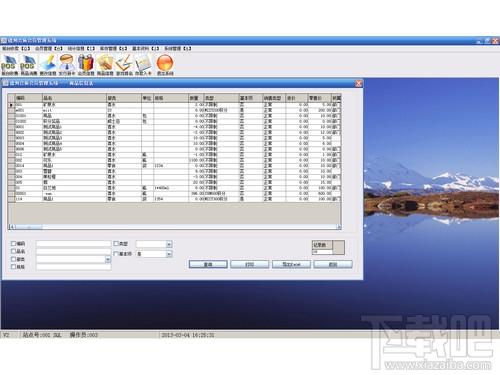The height and width of the screenshot is (375, 500).
Task: Expand the dropdown below the type dropdown
Action: point(169,254)
